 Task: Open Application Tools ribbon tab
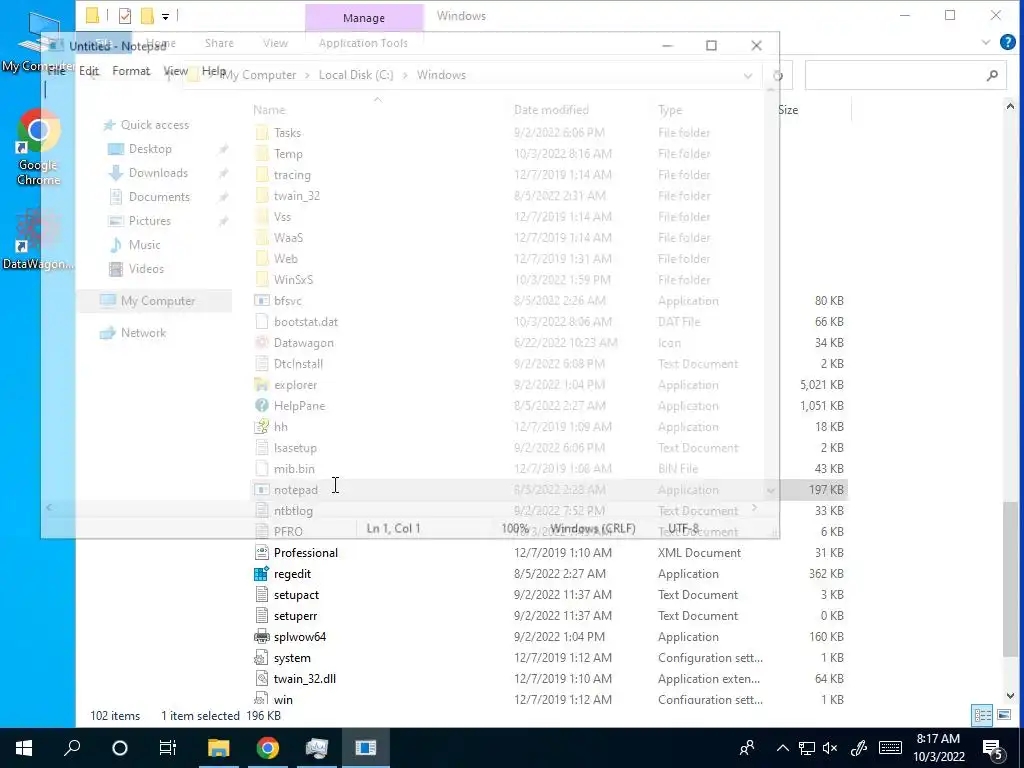[363, 43]
